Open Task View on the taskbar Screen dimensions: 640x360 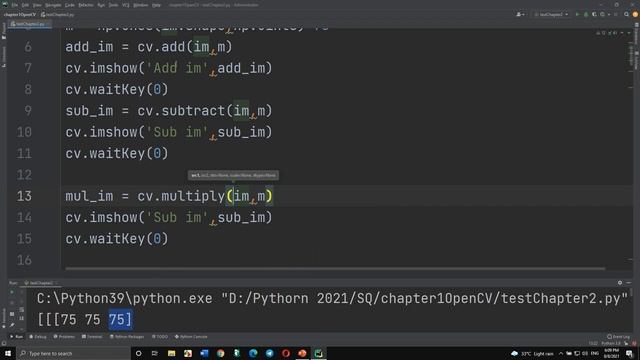click(155, 353)
